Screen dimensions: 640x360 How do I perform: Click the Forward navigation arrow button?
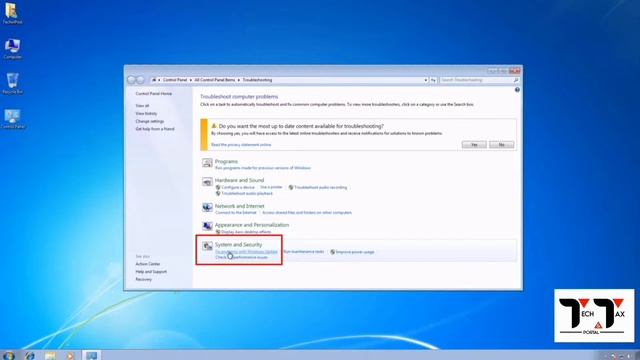pos(140,80)
